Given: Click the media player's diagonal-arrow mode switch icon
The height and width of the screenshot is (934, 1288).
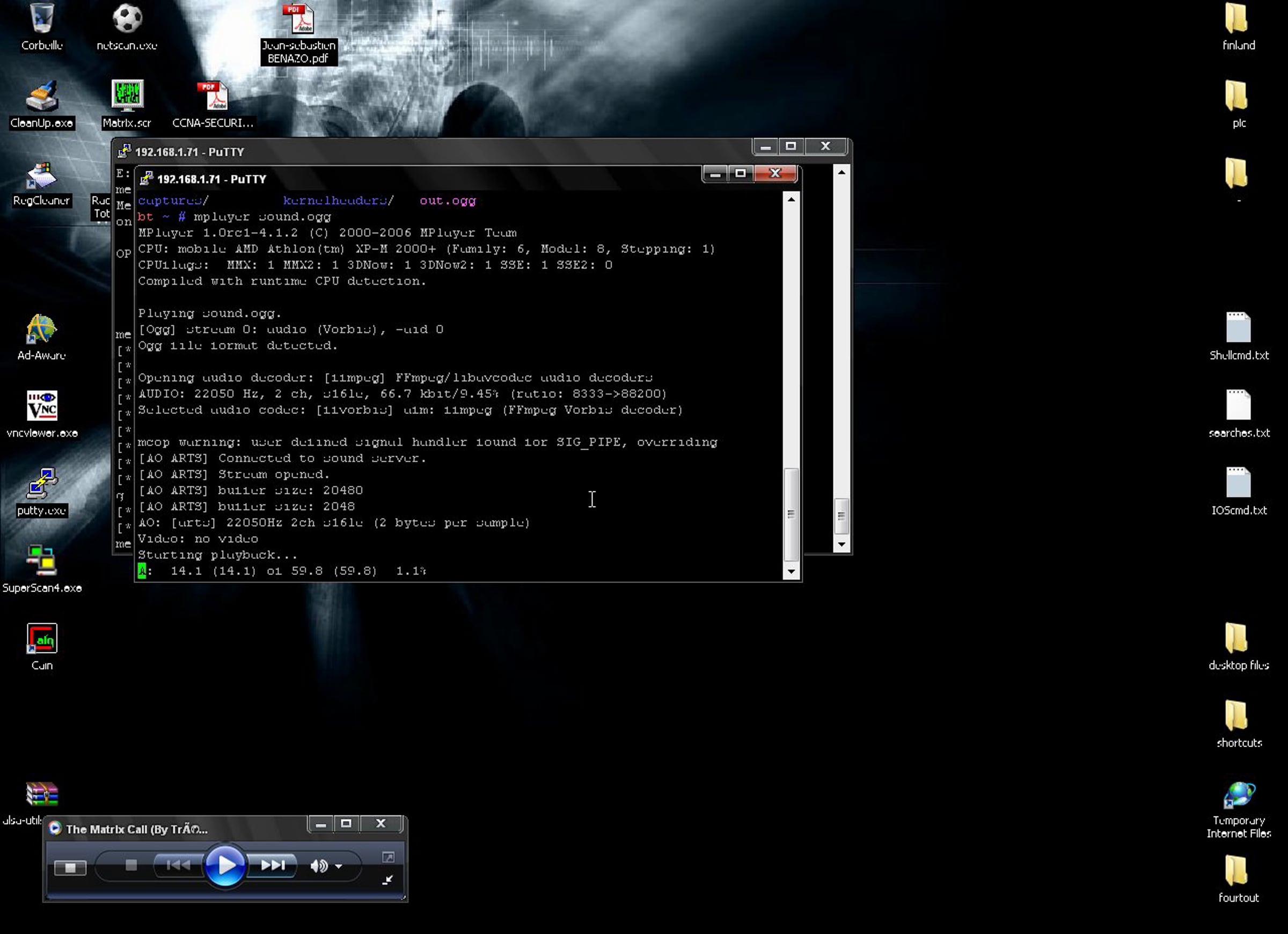Looking at the screenshot, I should (x=388, y=880).
